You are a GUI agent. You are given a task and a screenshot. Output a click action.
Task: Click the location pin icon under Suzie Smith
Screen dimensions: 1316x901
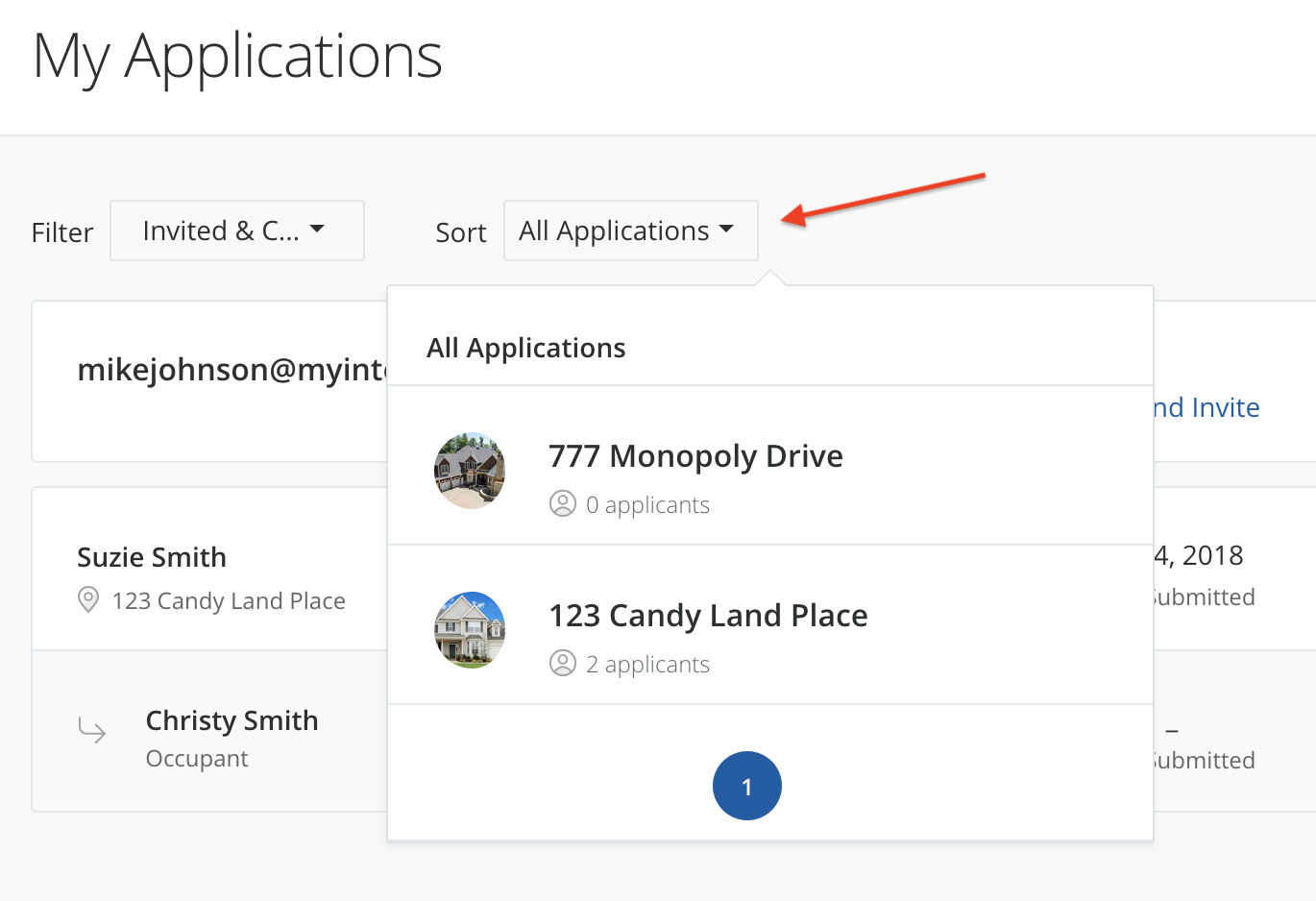tap(87, 600)
